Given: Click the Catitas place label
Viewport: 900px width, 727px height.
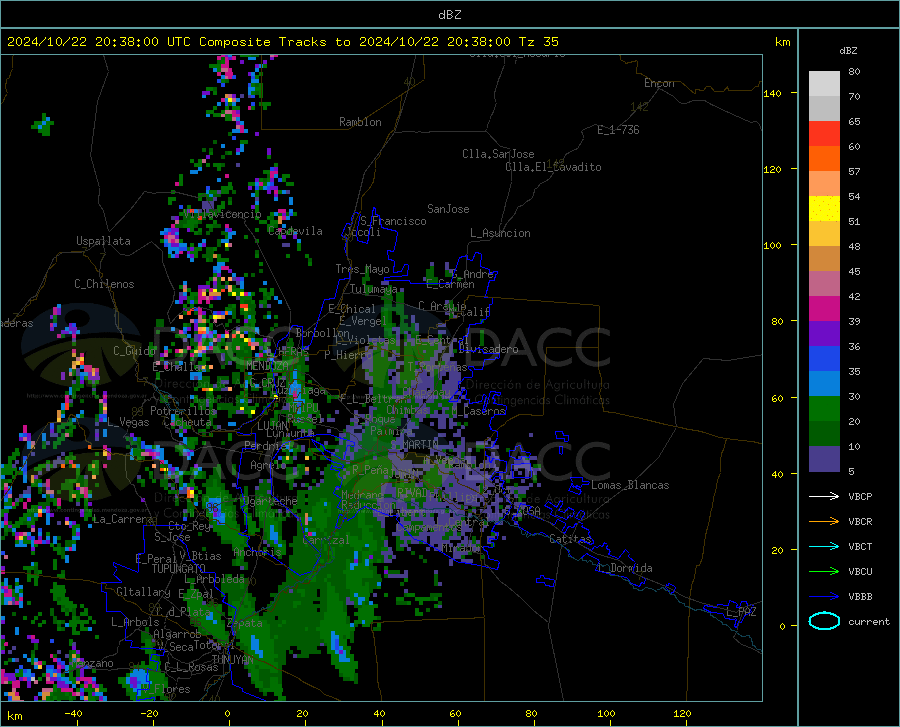Looking at the screenshot, I should click(x=570, y=539).
